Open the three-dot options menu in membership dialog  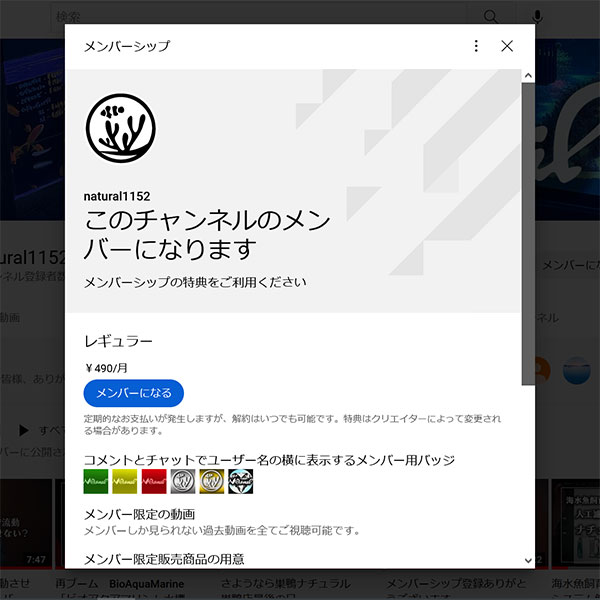pos(476,46)
